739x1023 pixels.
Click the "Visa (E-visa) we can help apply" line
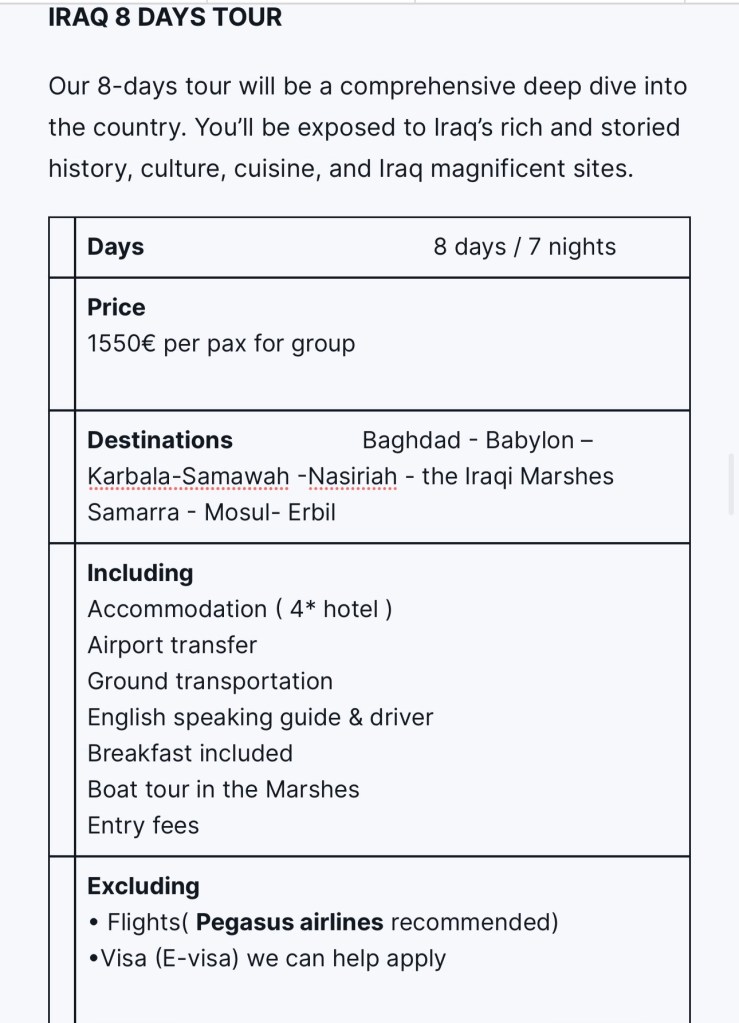(x=271, y=958)
